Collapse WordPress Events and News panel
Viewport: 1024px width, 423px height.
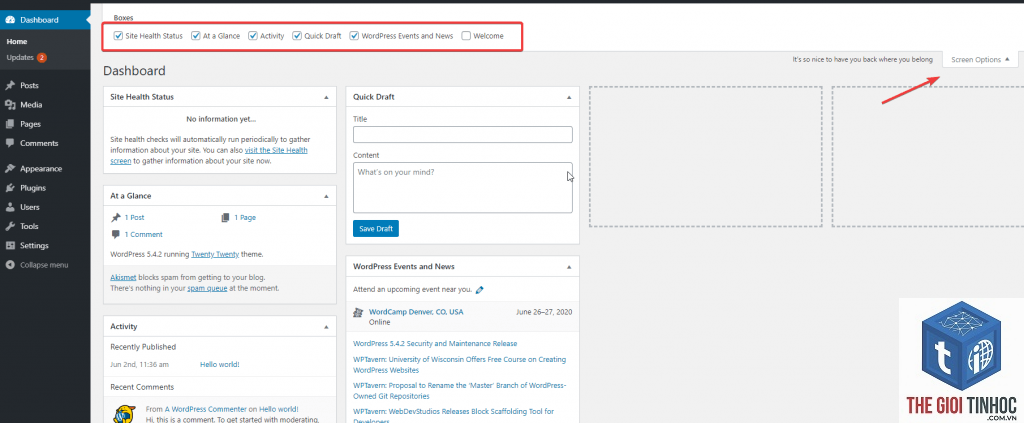coord(569,267)
